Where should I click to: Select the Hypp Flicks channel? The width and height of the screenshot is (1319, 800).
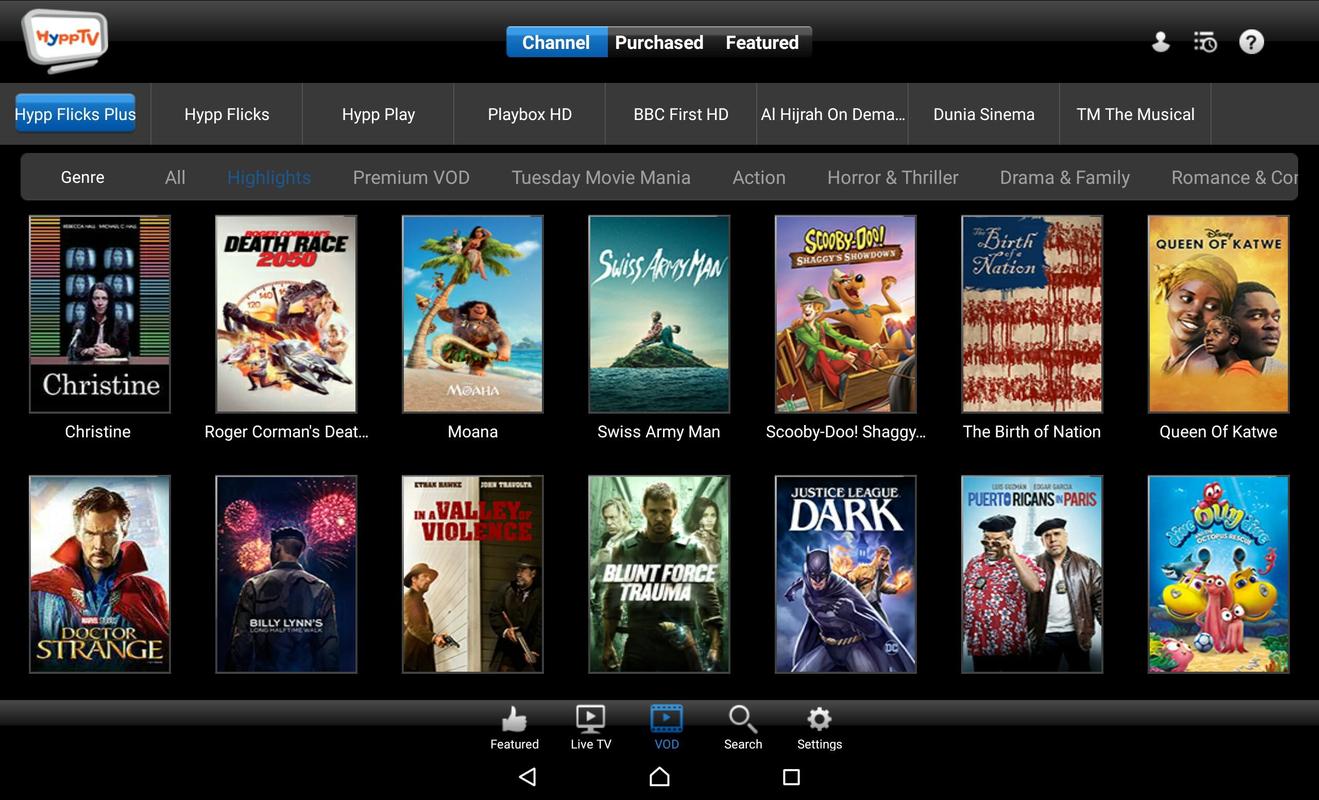click(x=227, y=114)
